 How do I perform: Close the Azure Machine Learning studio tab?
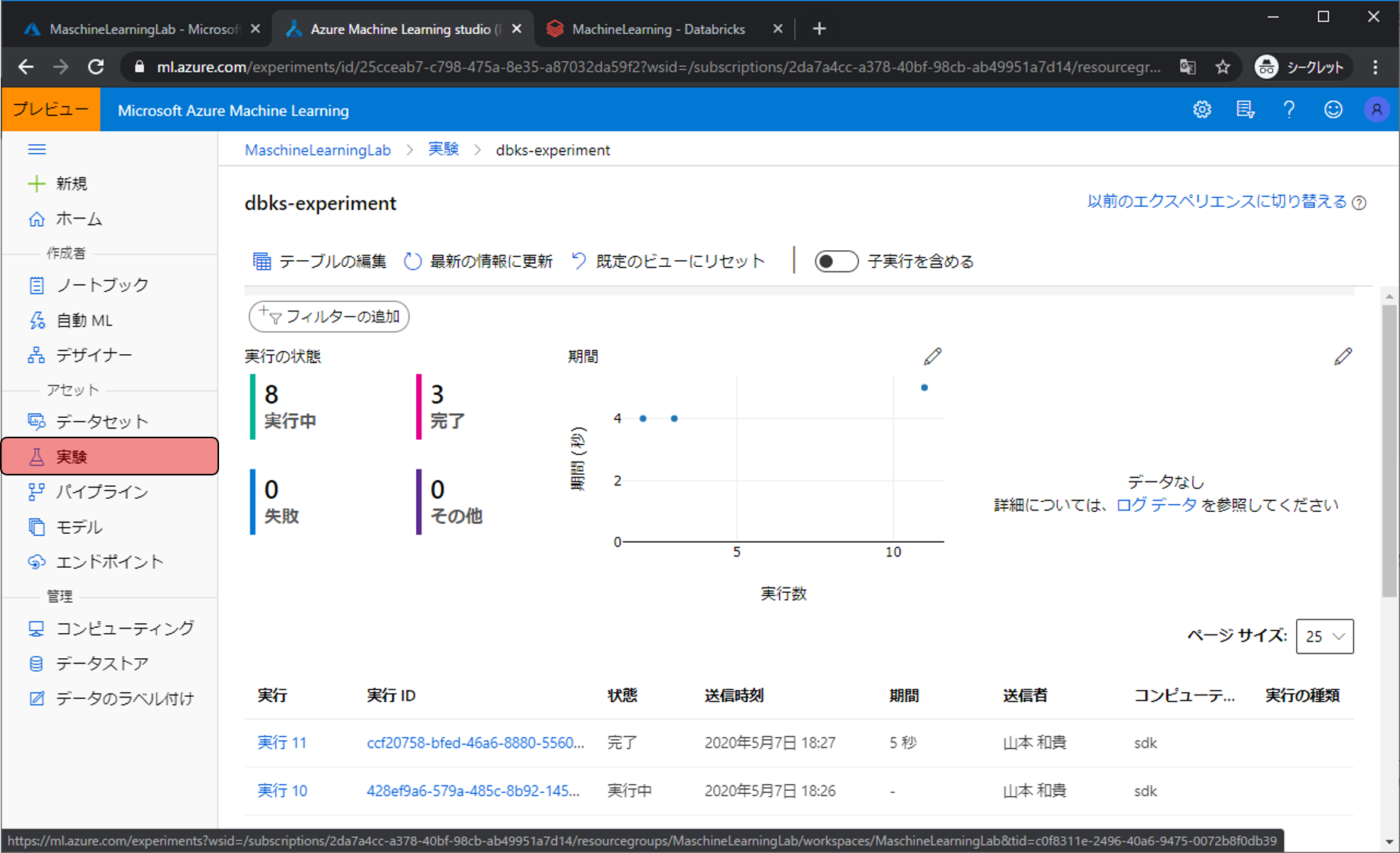pyautogui.click(x=517, y=29)
